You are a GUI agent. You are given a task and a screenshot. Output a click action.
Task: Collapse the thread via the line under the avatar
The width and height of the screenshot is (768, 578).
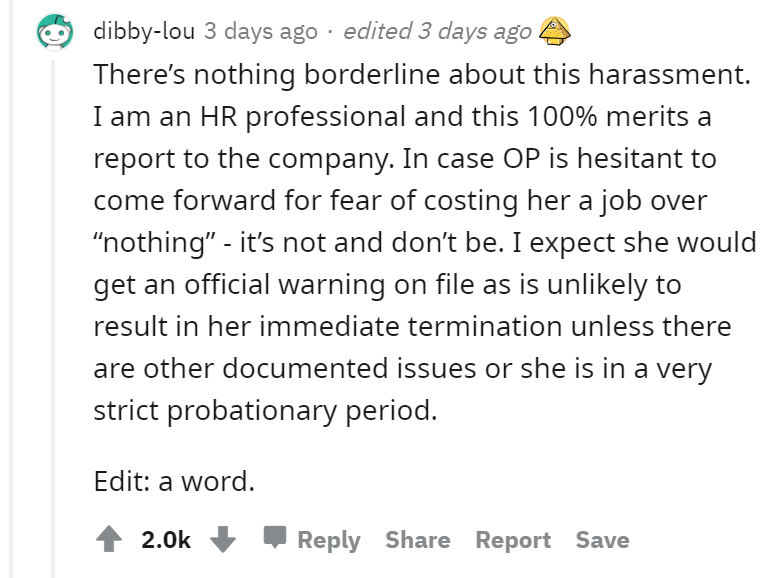[53, 318]
